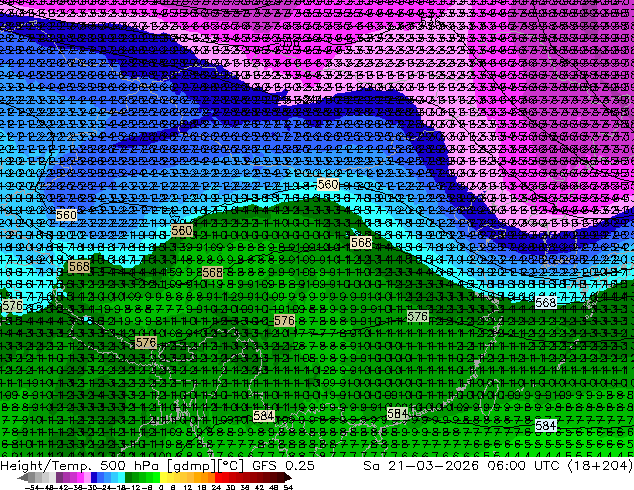Image resolution: width=634 pixels, height=490 pixels.
Task: Click the '-30' legend tick label
Action: pyautogui.click(x=92, y=488)
